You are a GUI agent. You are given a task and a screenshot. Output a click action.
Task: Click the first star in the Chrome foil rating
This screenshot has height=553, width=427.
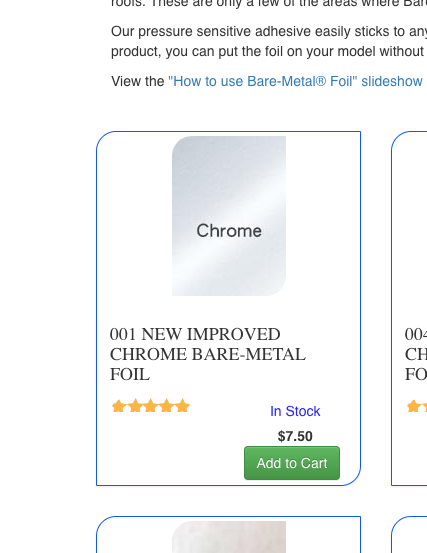[119, 406]
